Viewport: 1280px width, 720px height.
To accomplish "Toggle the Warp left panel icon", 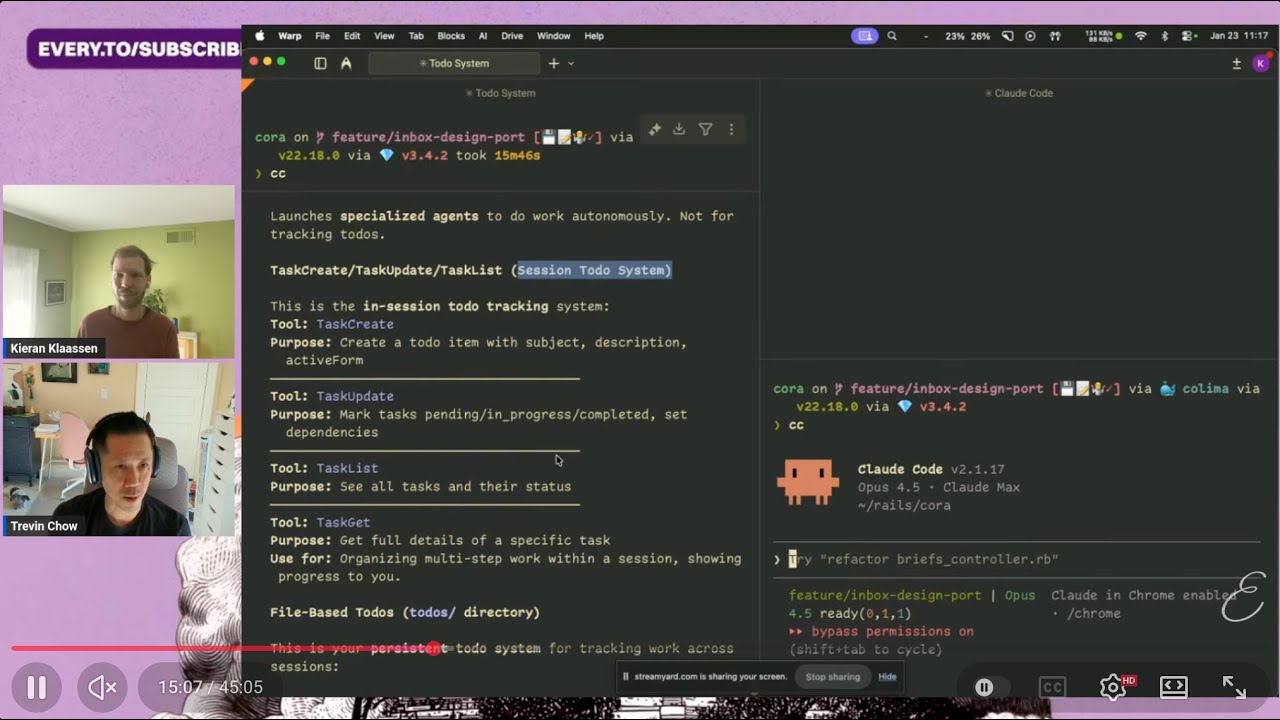I will coord(320,63).
